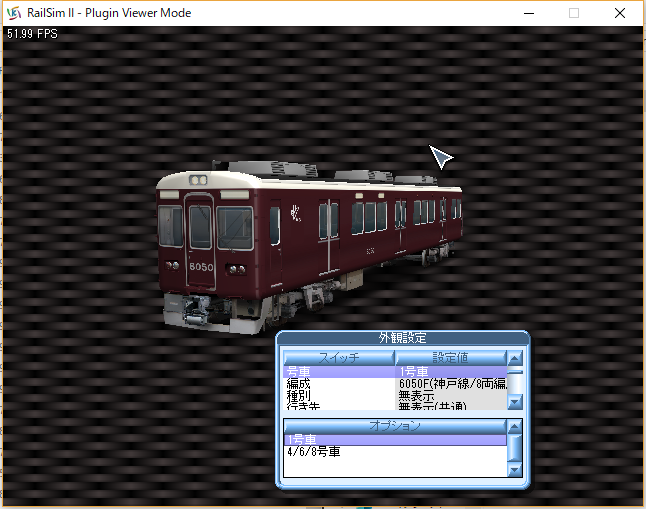Click the 6050F(神戸線/8両編 setting value
This screenshot has width=646, height=509.
[x=451, y=384]
